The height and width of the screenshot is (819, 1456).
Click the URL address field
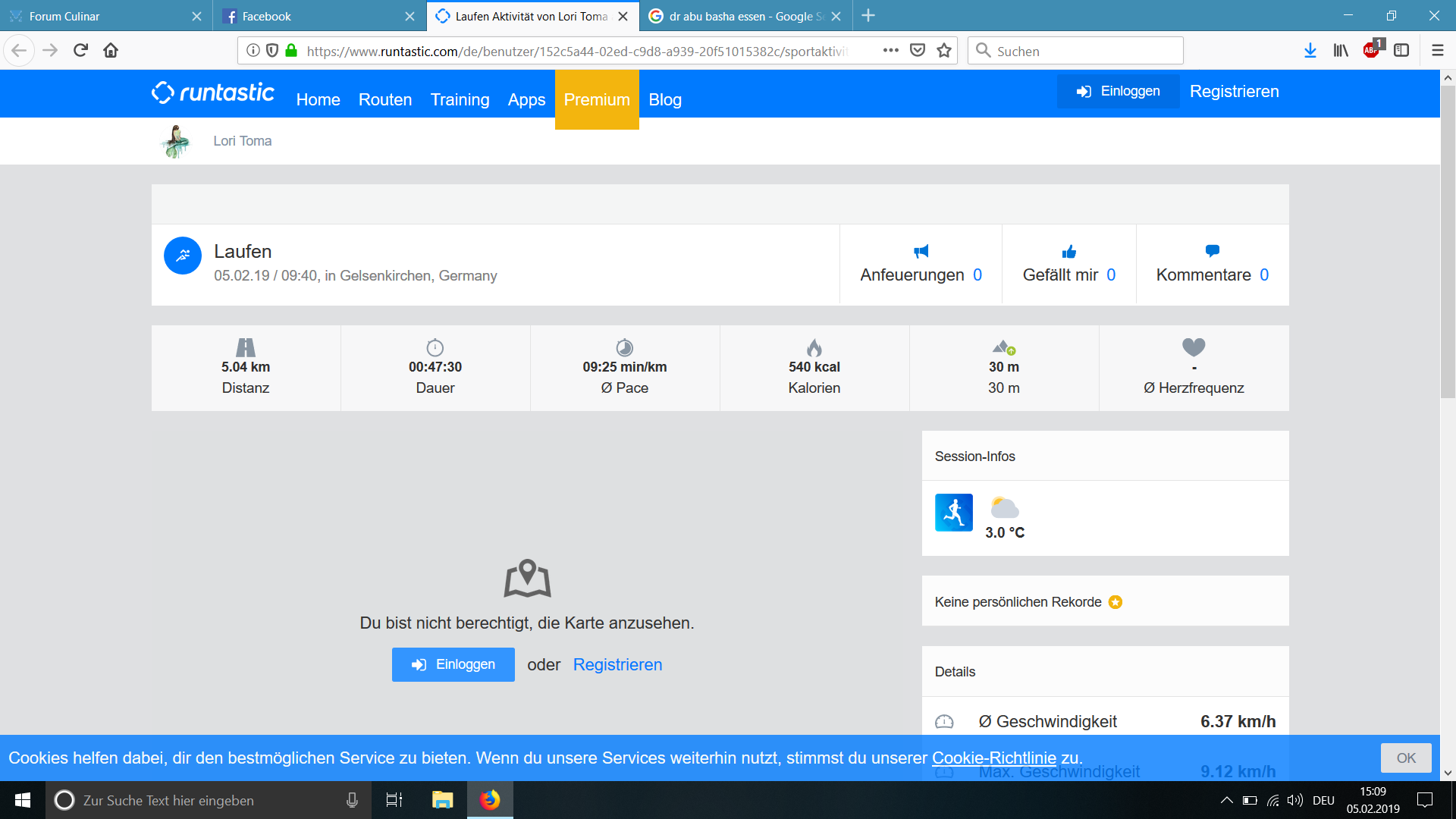click(x=576, y=51)
